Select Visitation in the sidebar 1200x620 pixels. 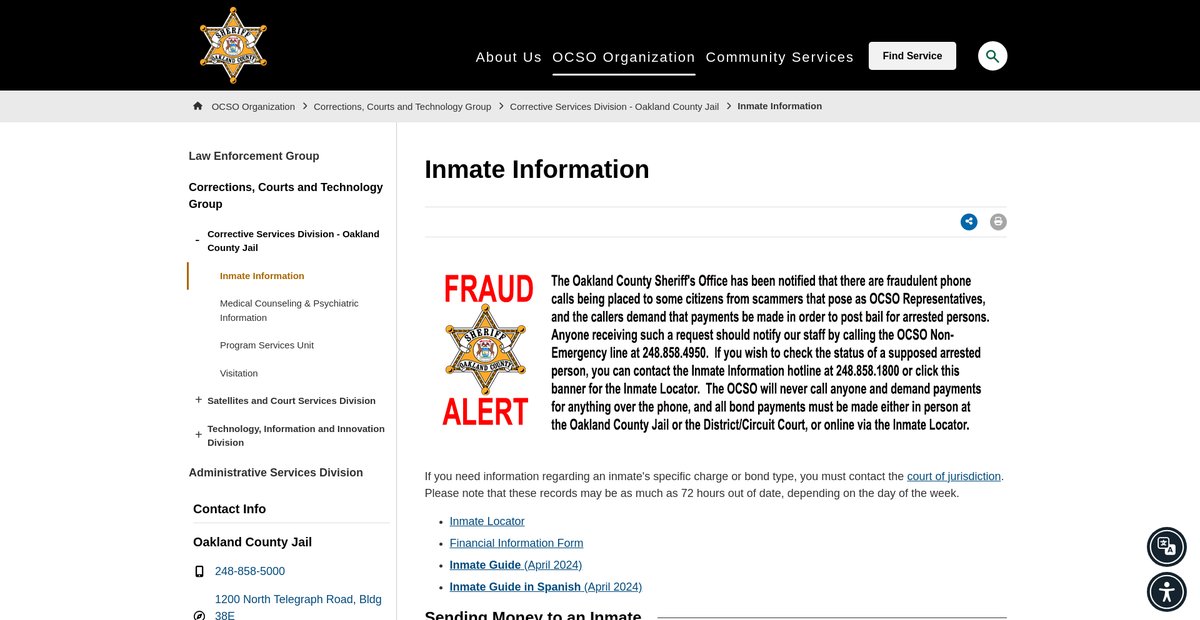pyautogui.click(x=239, y=373)
